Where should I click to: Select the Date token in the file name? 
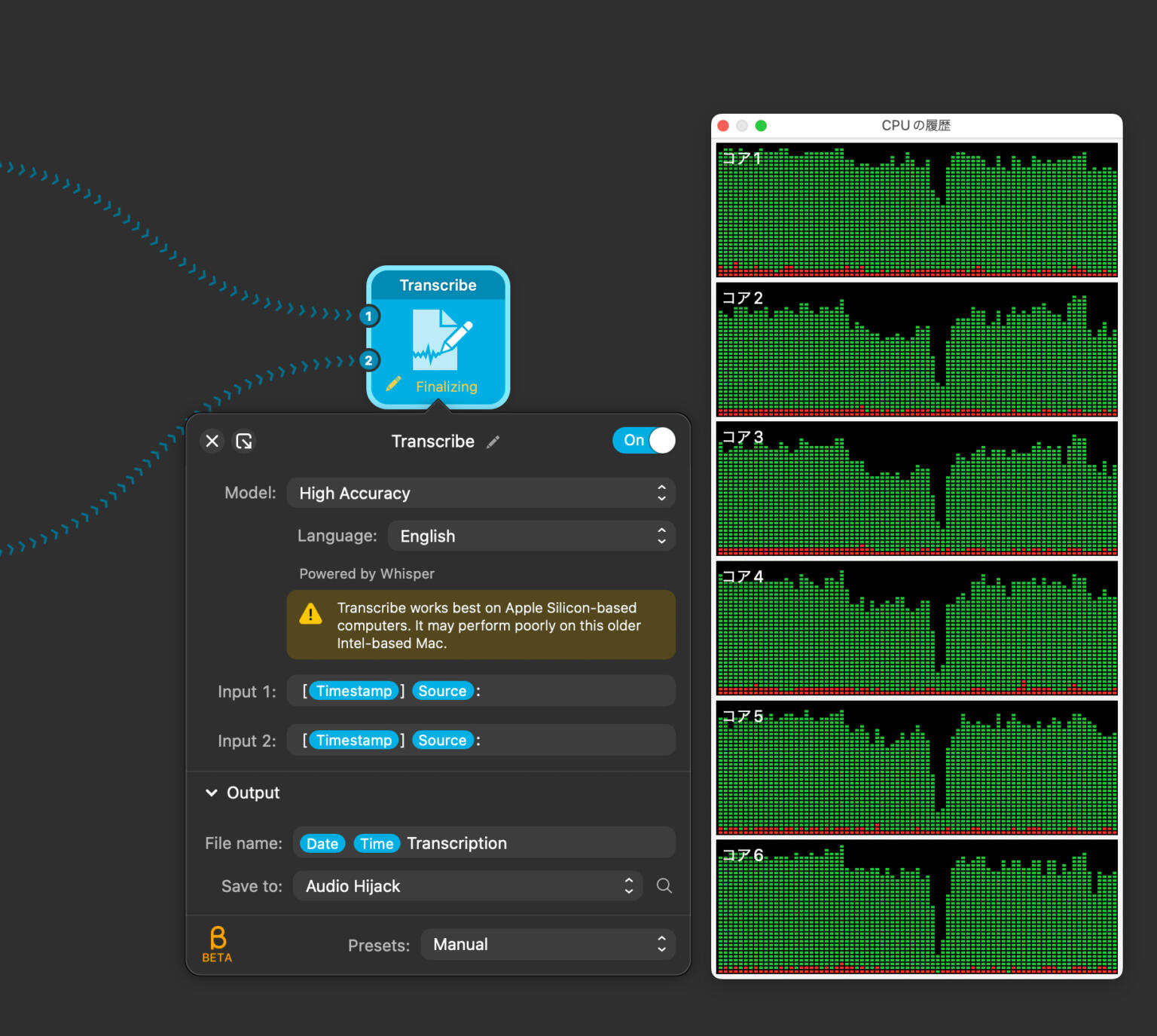point(321,843)
